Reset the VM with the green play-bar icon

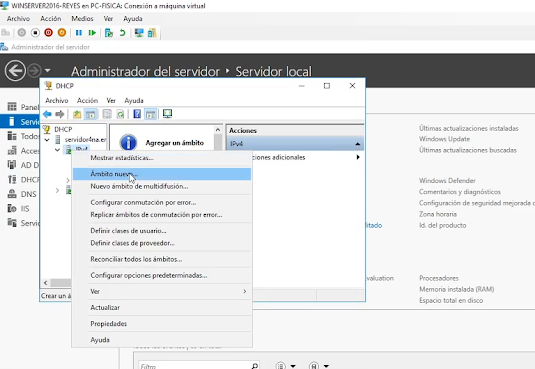[92, 32]
